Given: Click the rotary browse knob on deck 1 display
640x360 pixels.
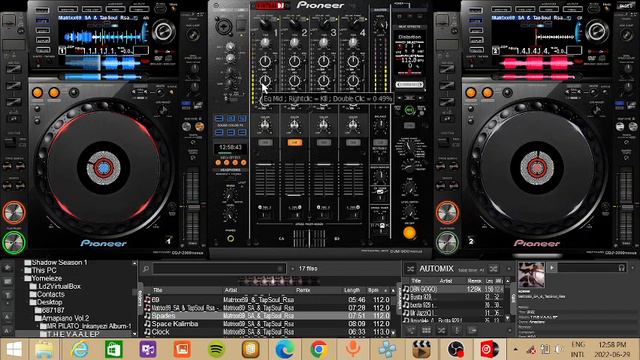Looking at the screenshot, I should tap(164, 31).
